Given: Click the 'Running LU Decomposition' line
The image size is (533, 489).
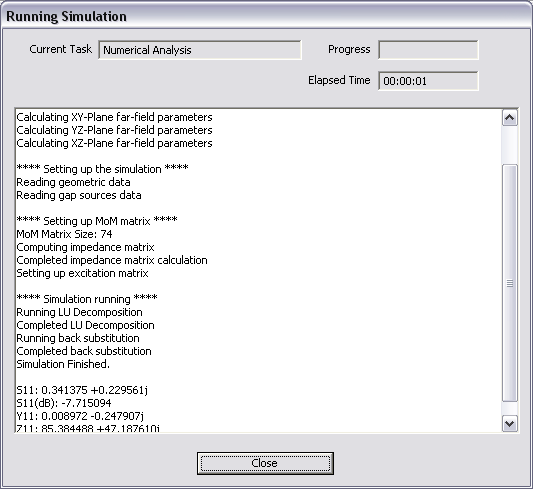Looking at the screenshot, I should tap(80, 312).
